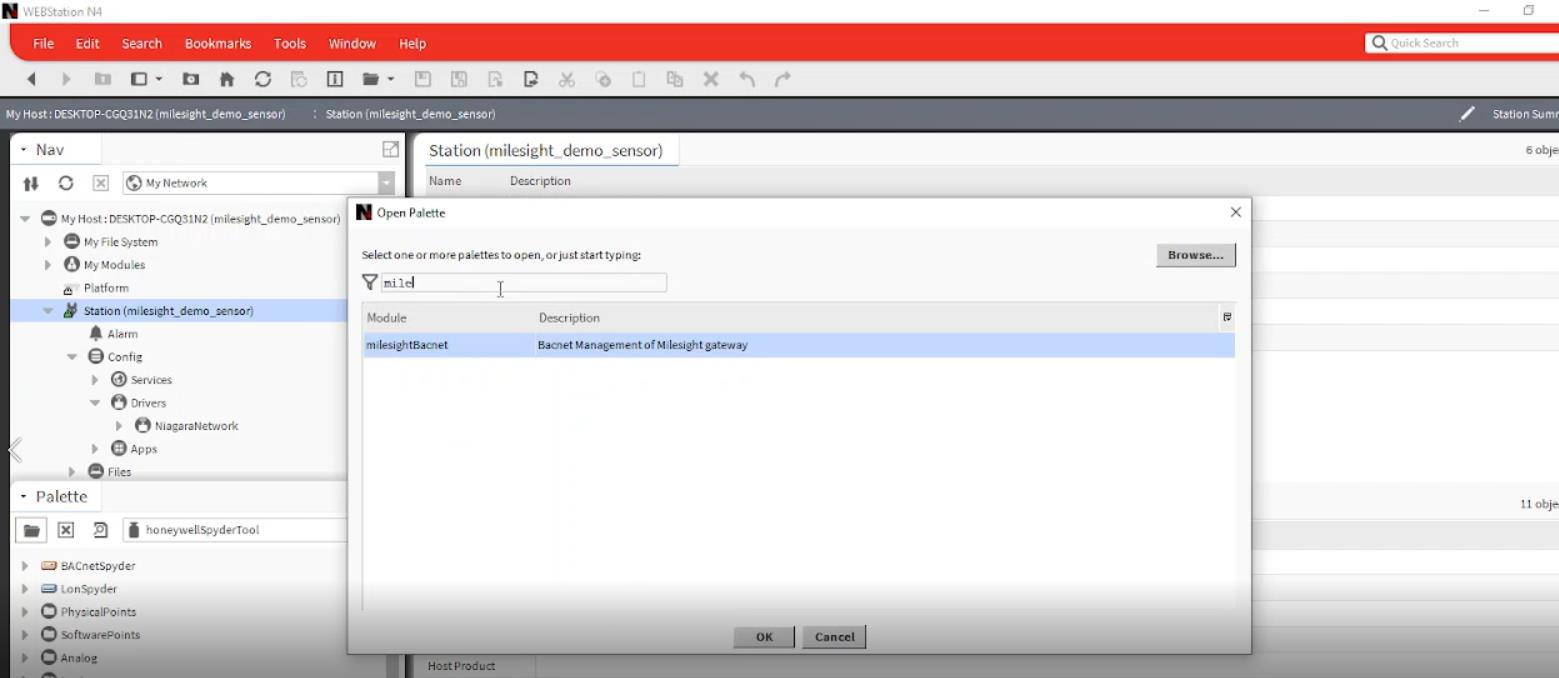The width and height of the screenshot is (1559, 678).
Task: Open the Help menu
Action: [x=412, y=43]
